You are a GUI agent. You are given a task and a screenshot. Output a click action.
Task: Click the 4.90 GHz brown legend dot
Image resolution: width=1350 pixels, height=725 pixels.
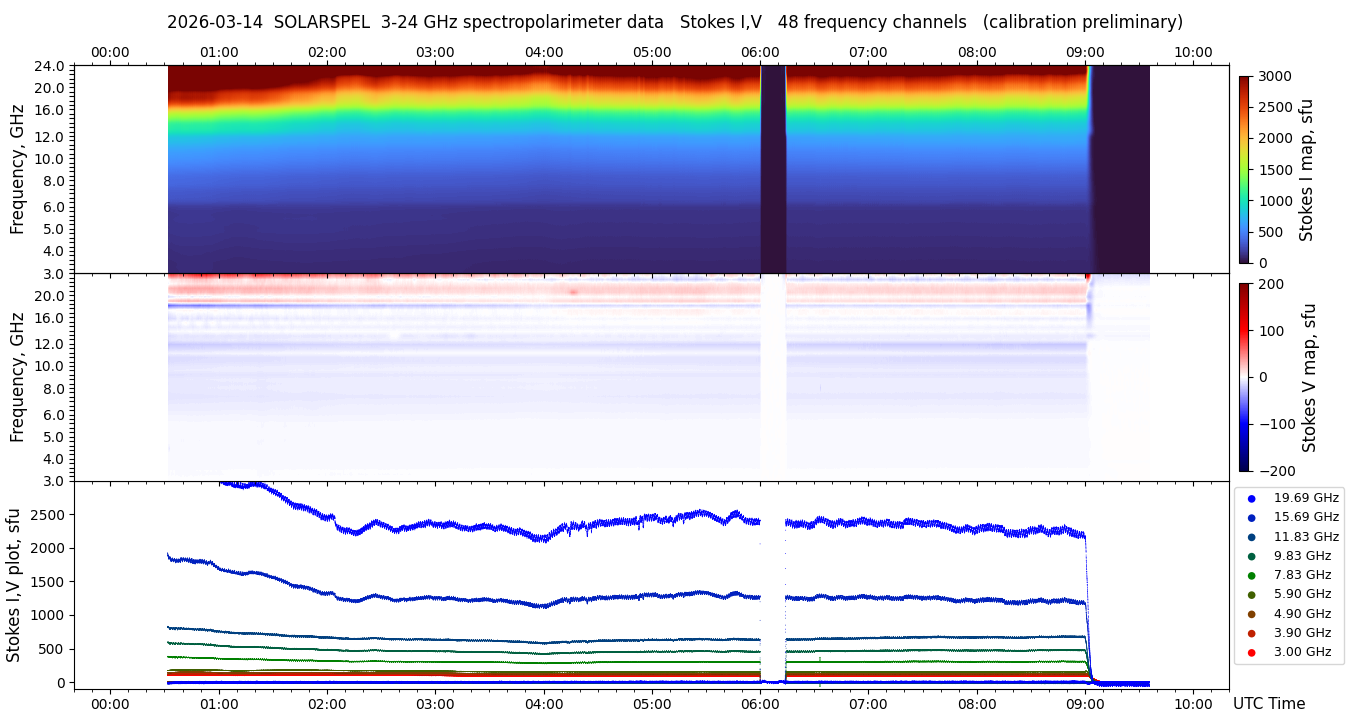click(1251, 614)
